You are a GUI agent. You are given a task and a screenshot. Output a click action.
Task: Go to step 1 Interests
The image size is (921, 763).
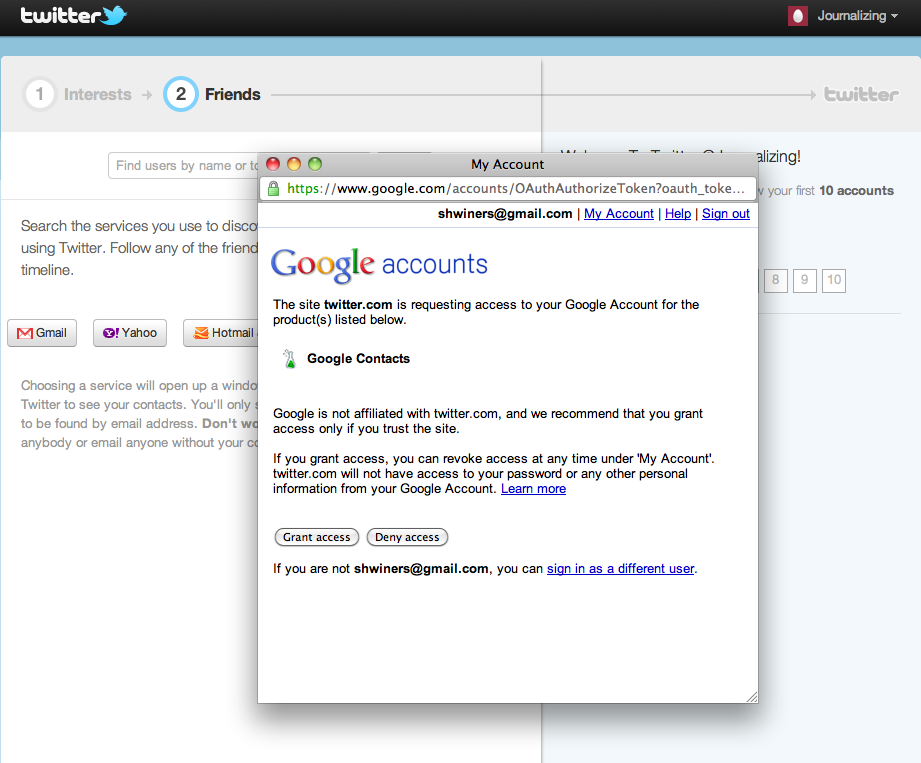78,94
